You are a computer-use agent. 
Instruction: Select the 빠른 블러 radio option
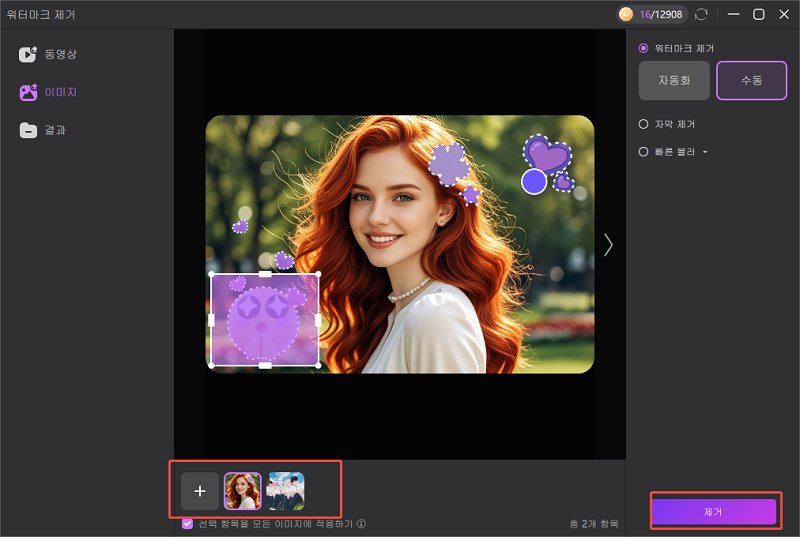(644, 152)
